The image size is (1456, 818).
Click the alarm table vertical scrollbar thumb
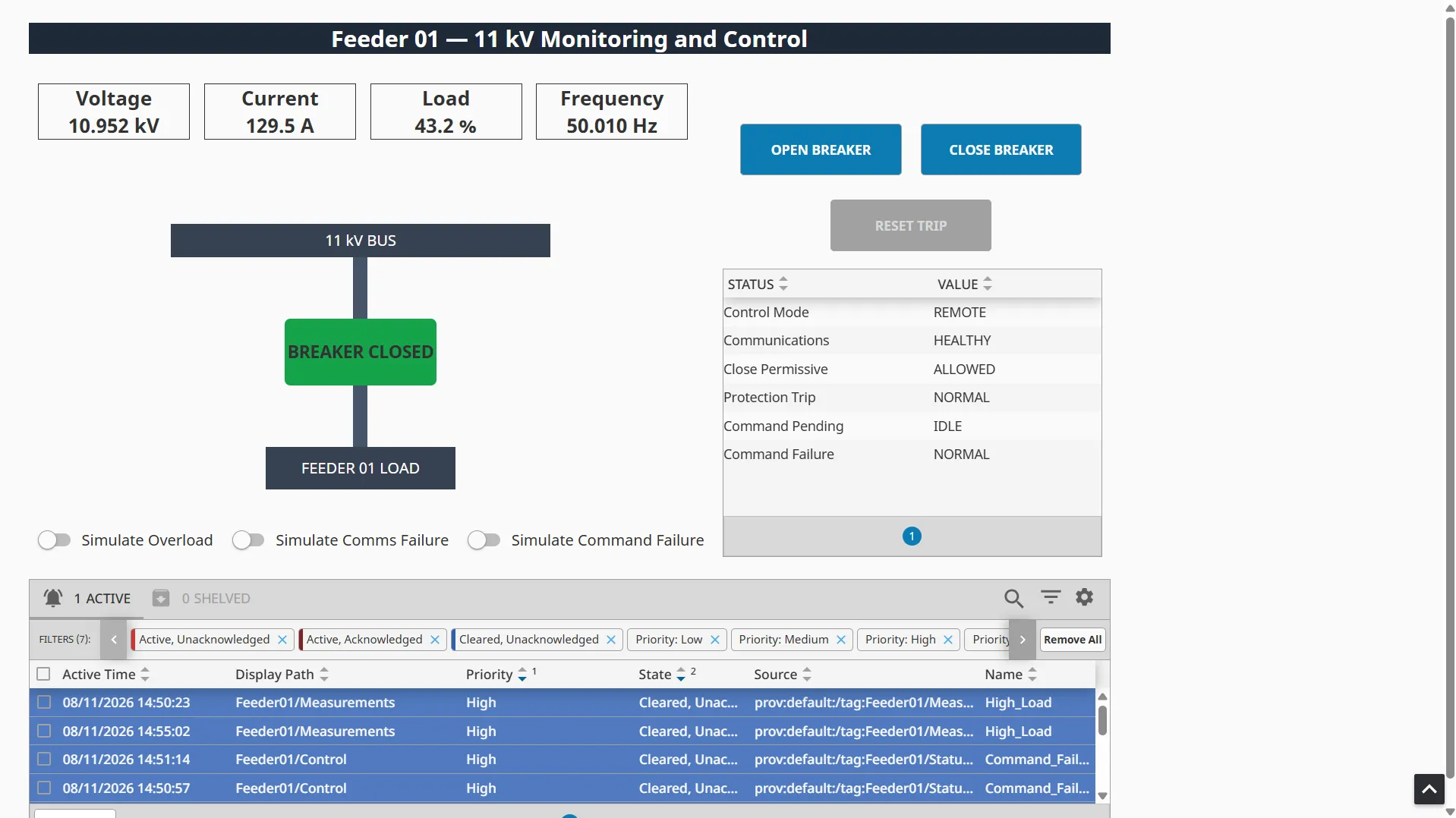1102,720
